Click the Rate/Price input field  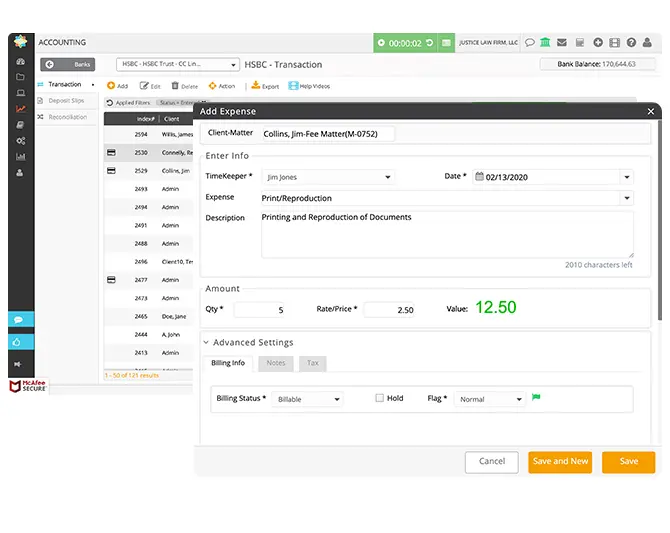pyautogui.click(x=389, y=310)
